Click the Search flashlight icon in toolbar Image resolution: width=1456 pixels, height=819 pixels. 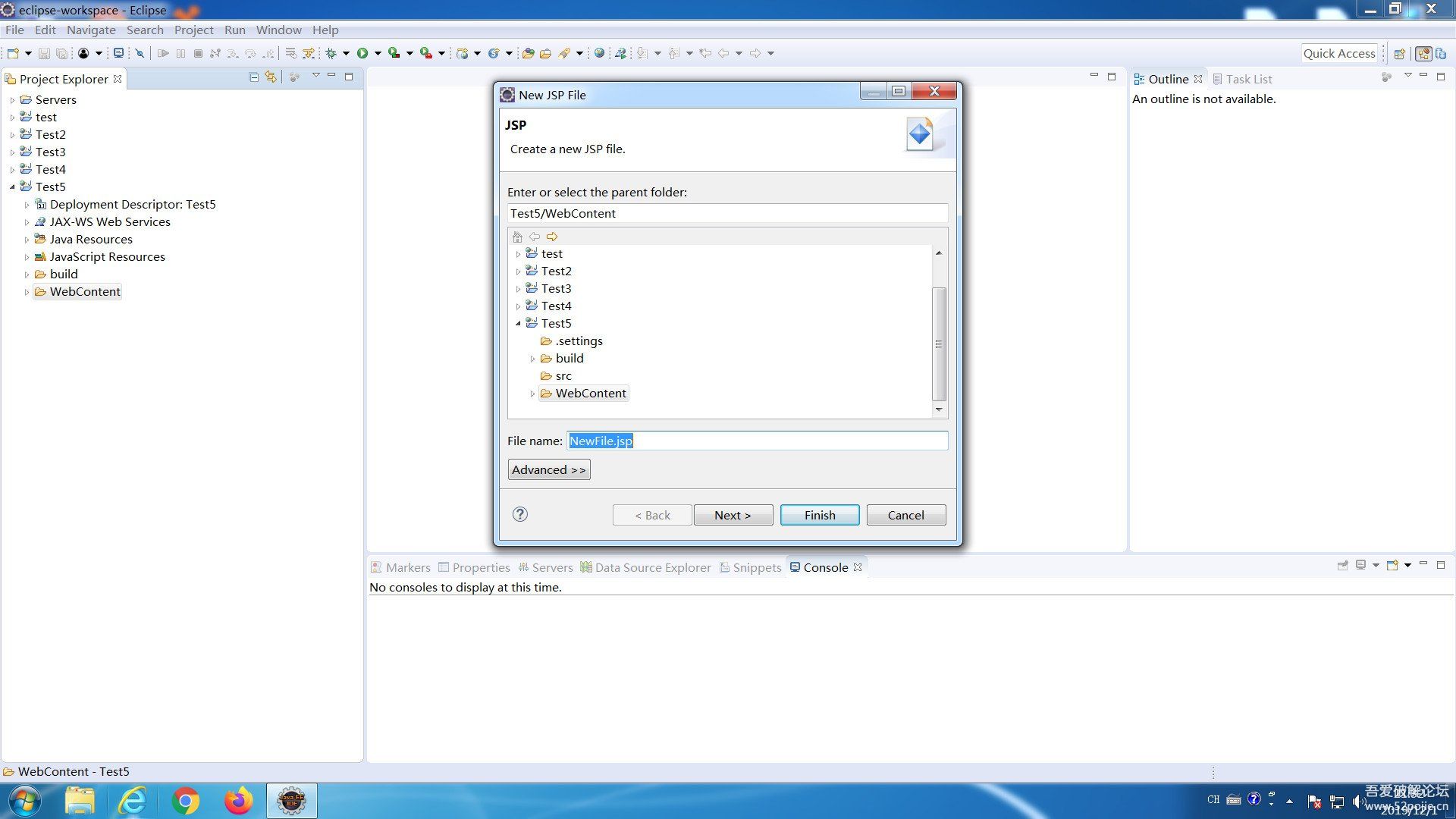pos(564,53)
